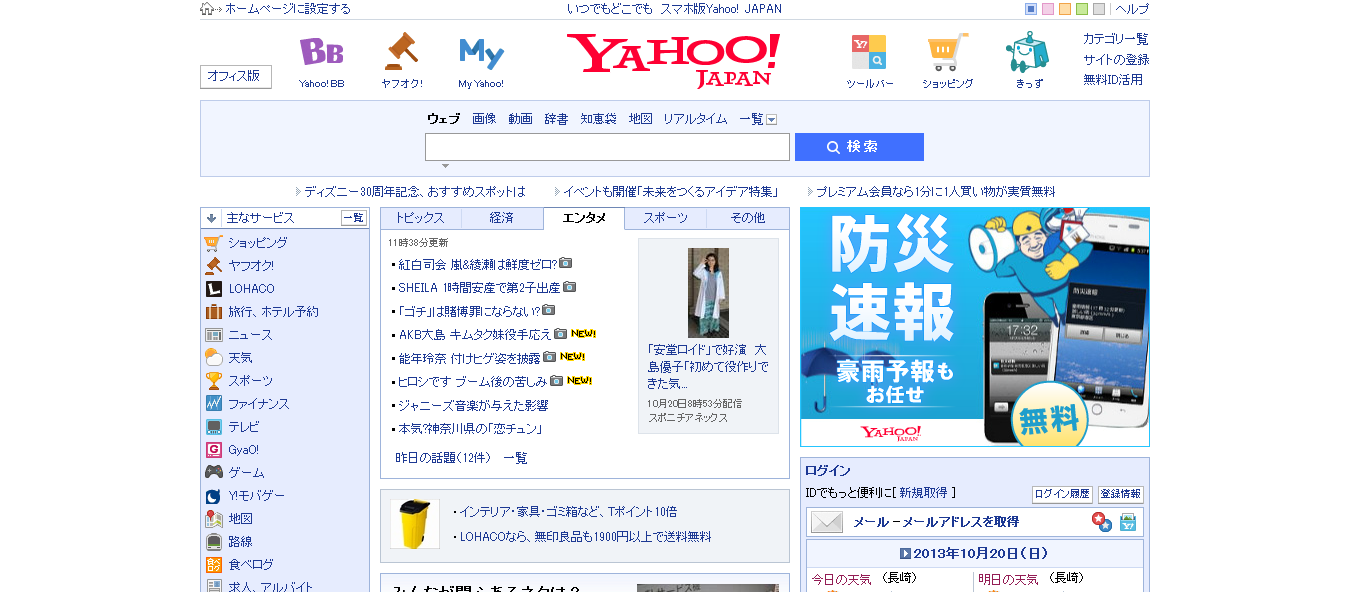The width and height of the screenshot is (1349, 592).
Task: Select the リアルタイム search tab
Action: coord(695,119)
